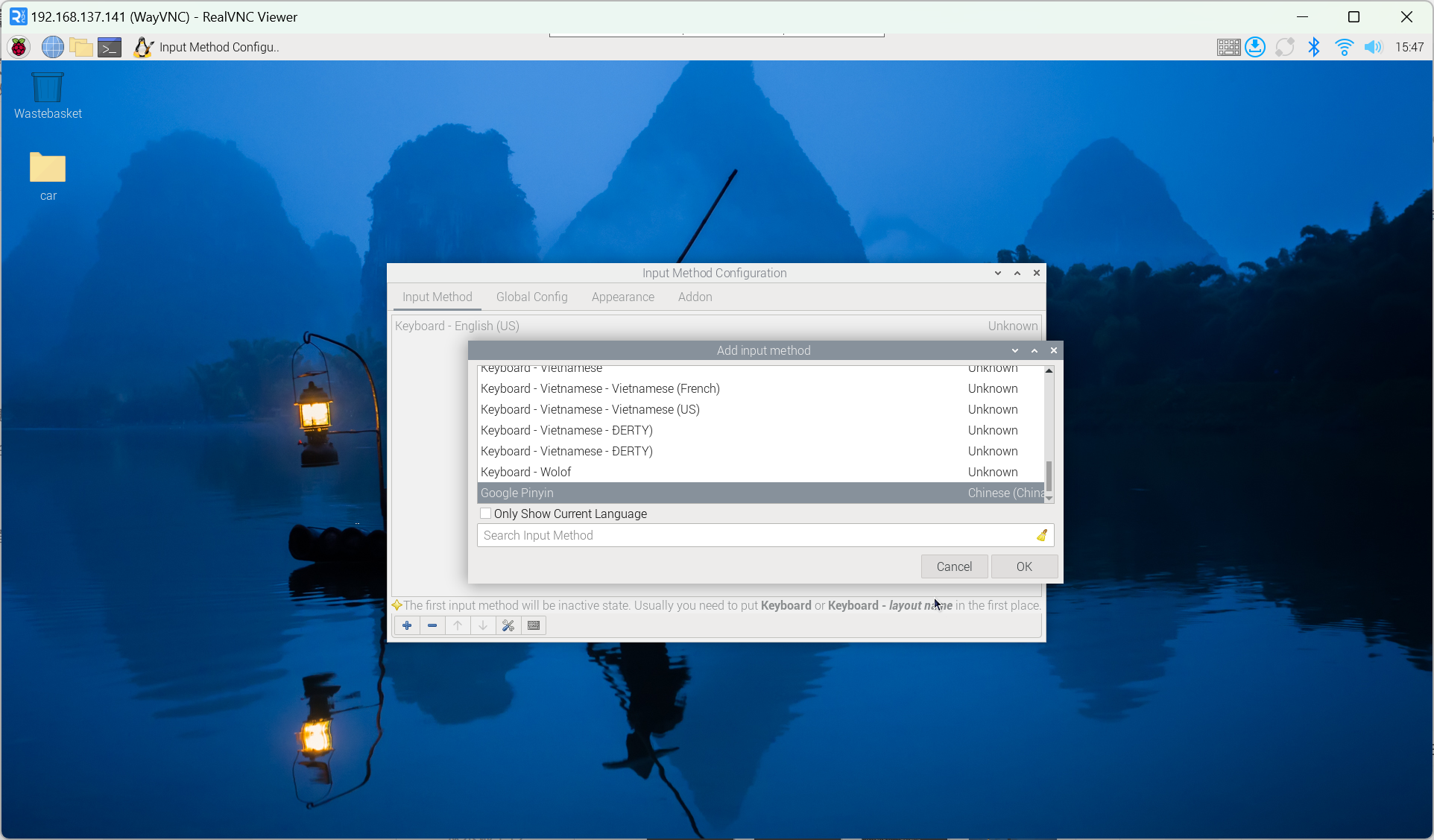The height and width of the screenshot is (840, 1434).
Task: Click the move up arrow icon
Action: pos(458,625)
